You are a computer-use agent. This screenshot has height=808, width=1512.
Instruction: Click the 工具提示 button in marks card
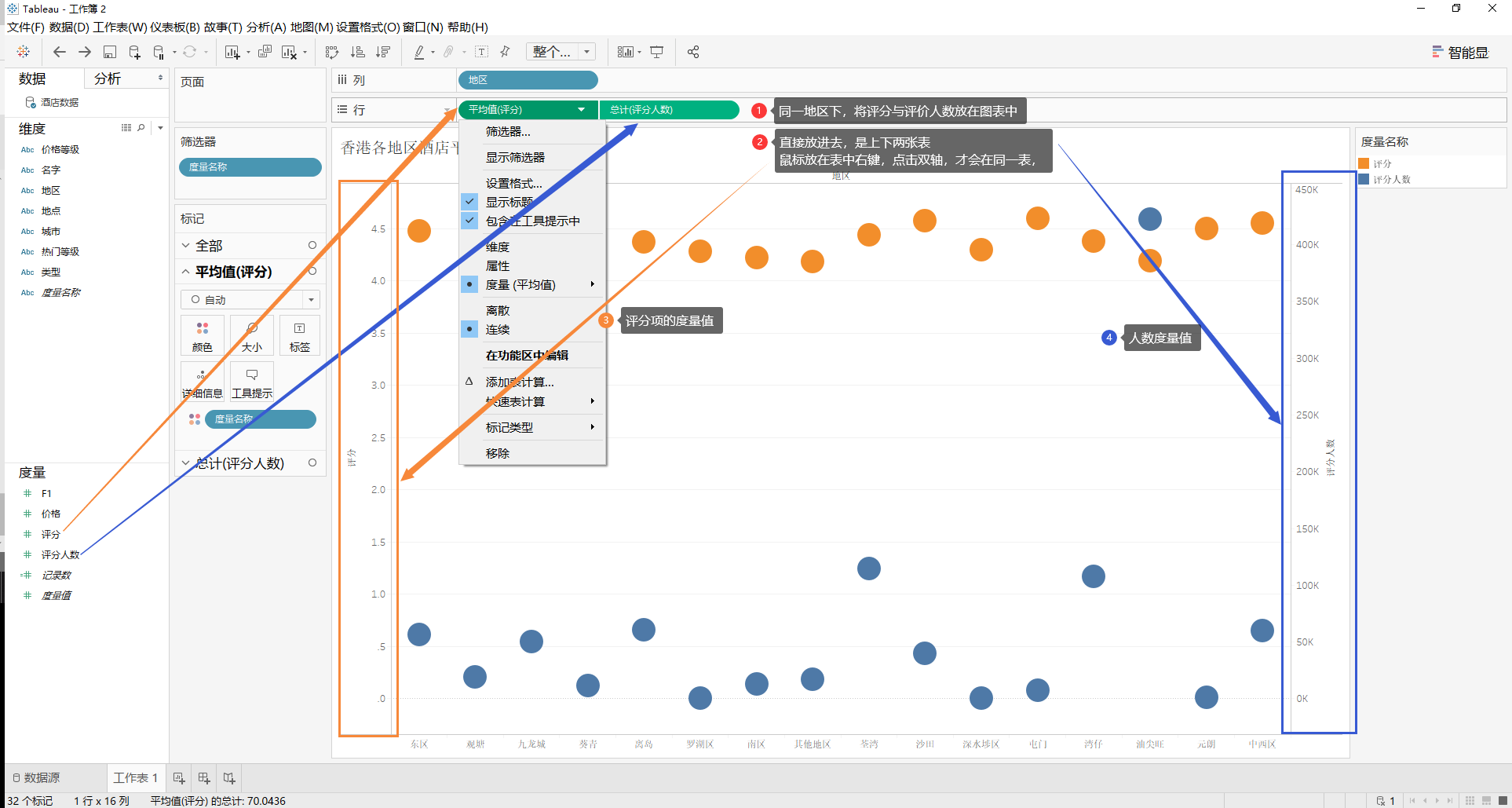click(x=251, y=382)
